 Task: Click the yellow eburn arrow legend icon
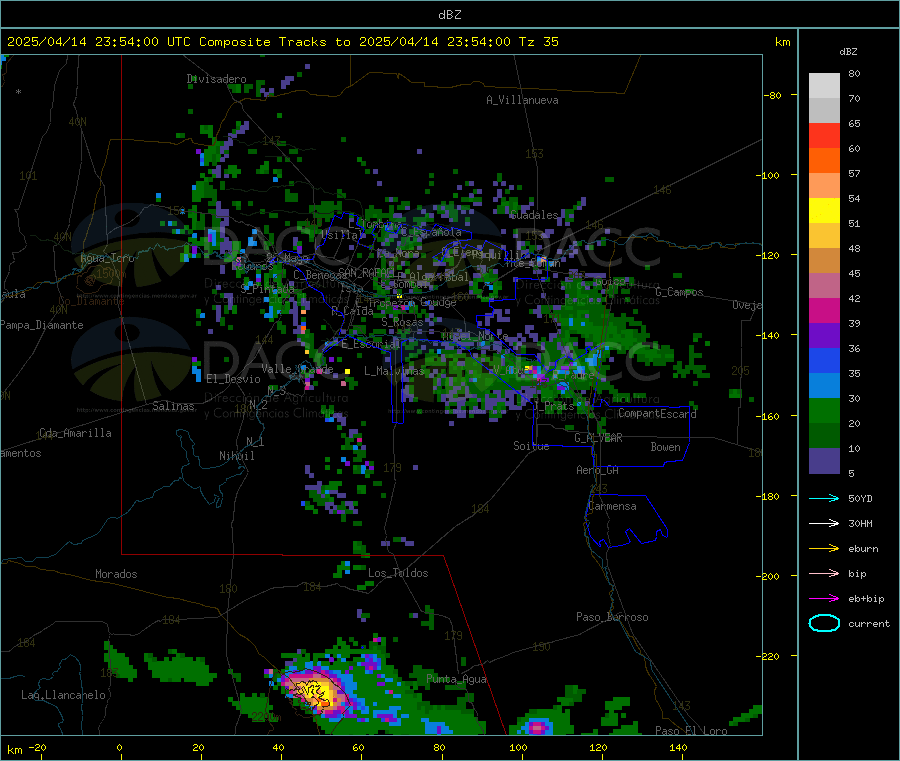click(x=824, y=549)
